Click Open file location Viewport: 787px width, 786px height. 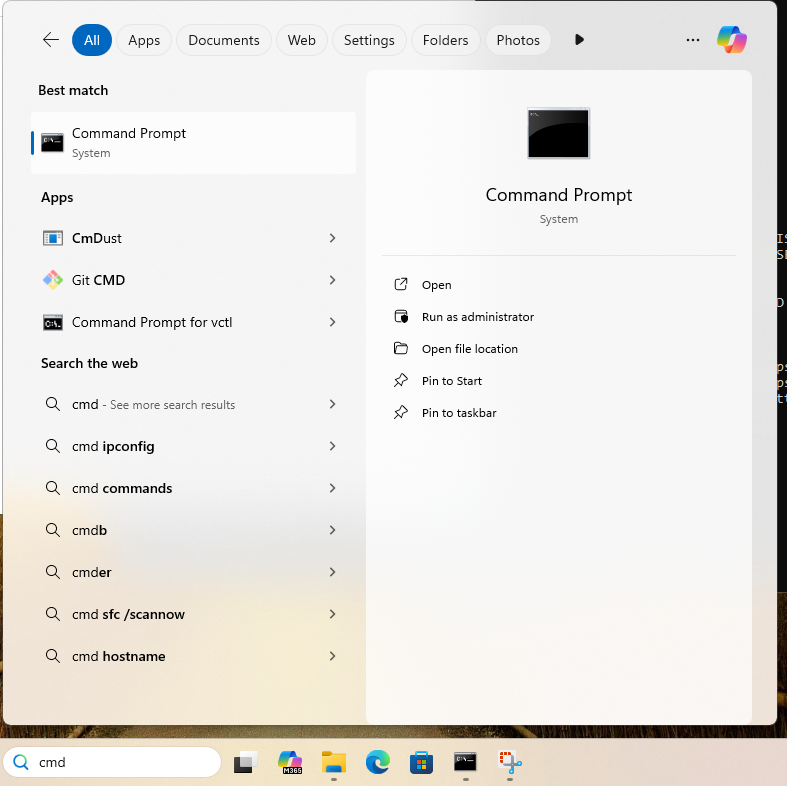pyautogui.click(x=469, y=349)
